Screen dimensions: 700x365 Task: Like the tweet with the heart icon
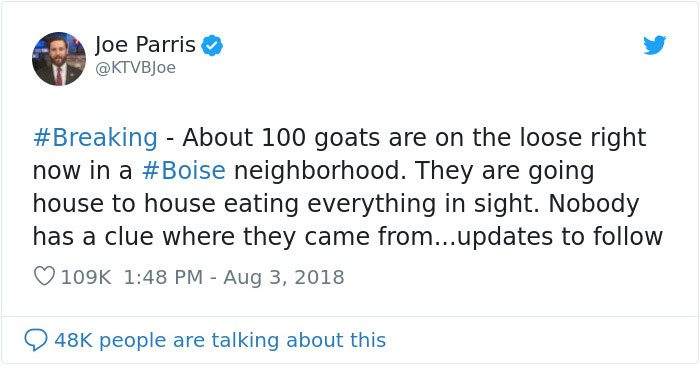click(44, 276)
